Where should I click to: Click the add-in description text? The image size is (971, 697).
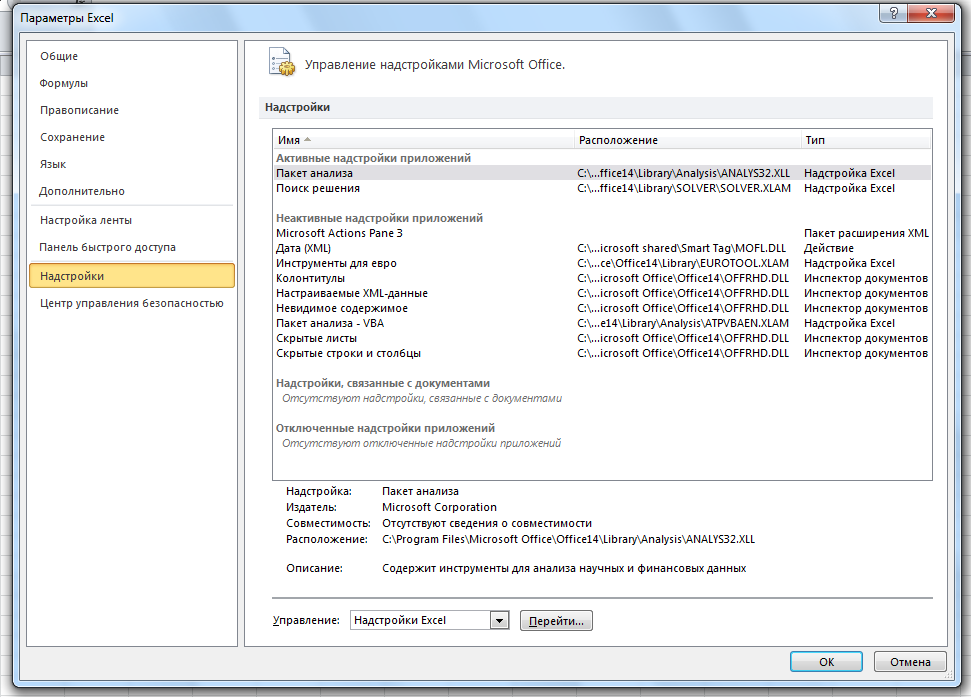[564, 568]
